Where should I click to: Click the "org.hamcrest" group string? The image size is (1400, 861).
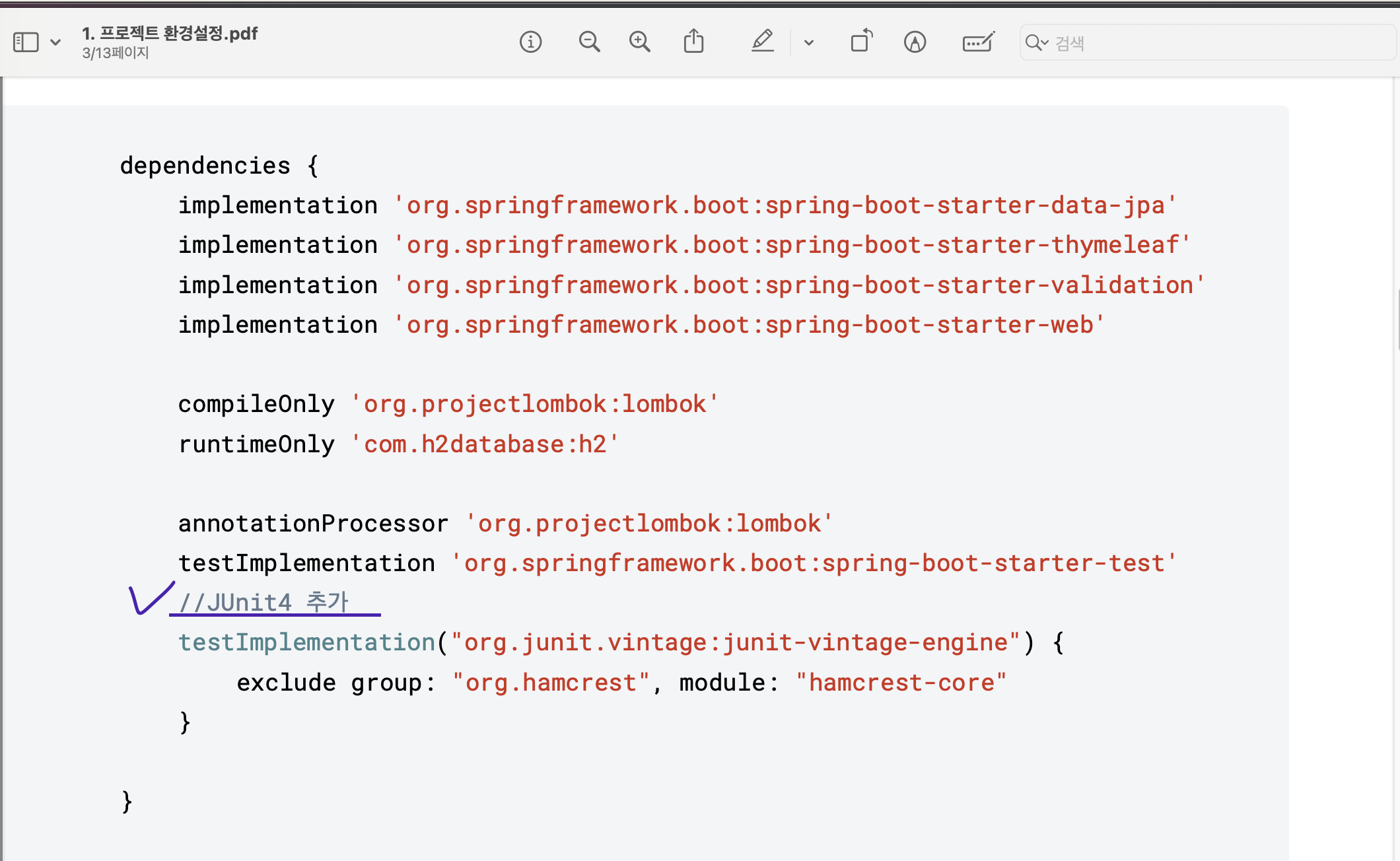pos(551,683)
